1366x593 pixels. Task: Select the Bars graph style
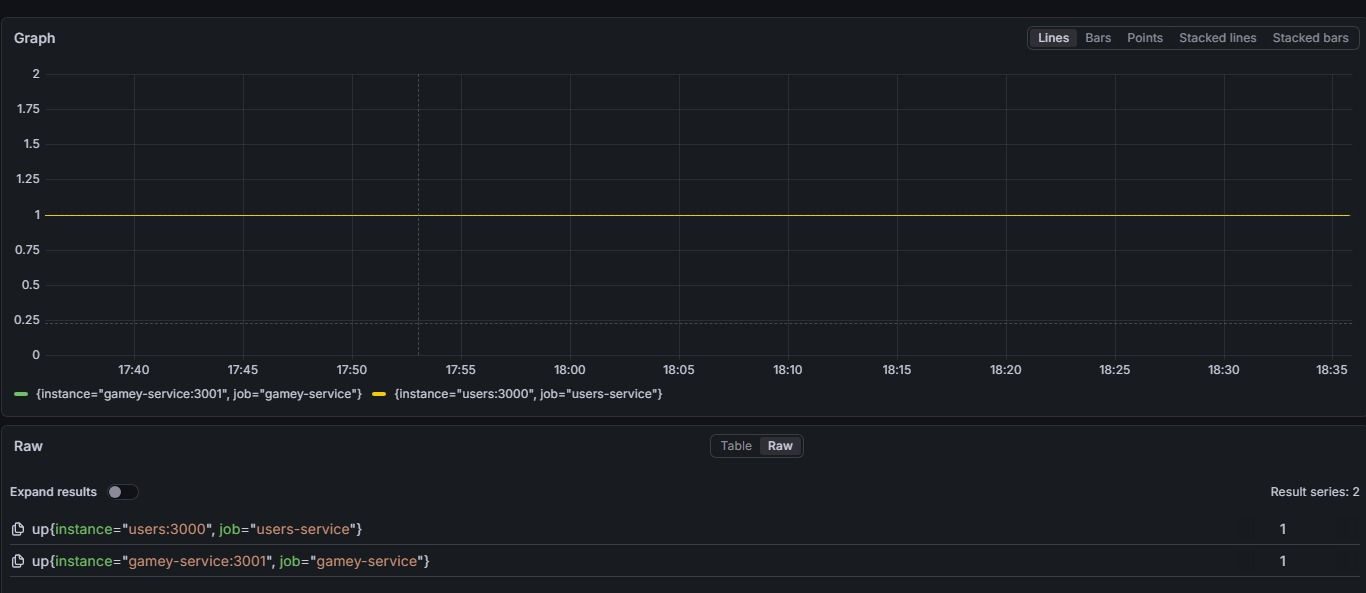click(1097, 37)
